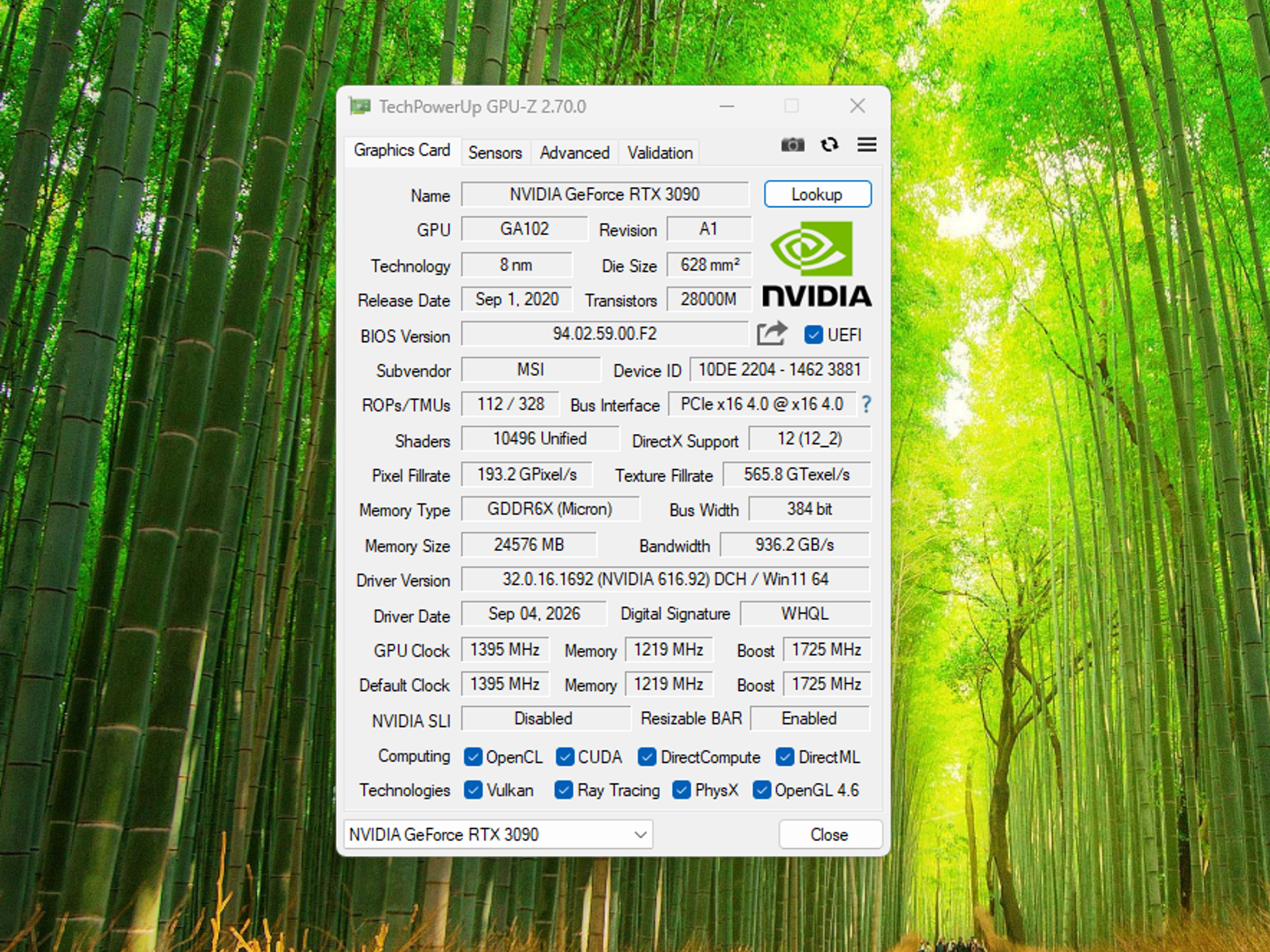Click the Bus Interface PCIe x16 field
The height and width of the screenshot is (952, 1270).
[x=762, y=404]
